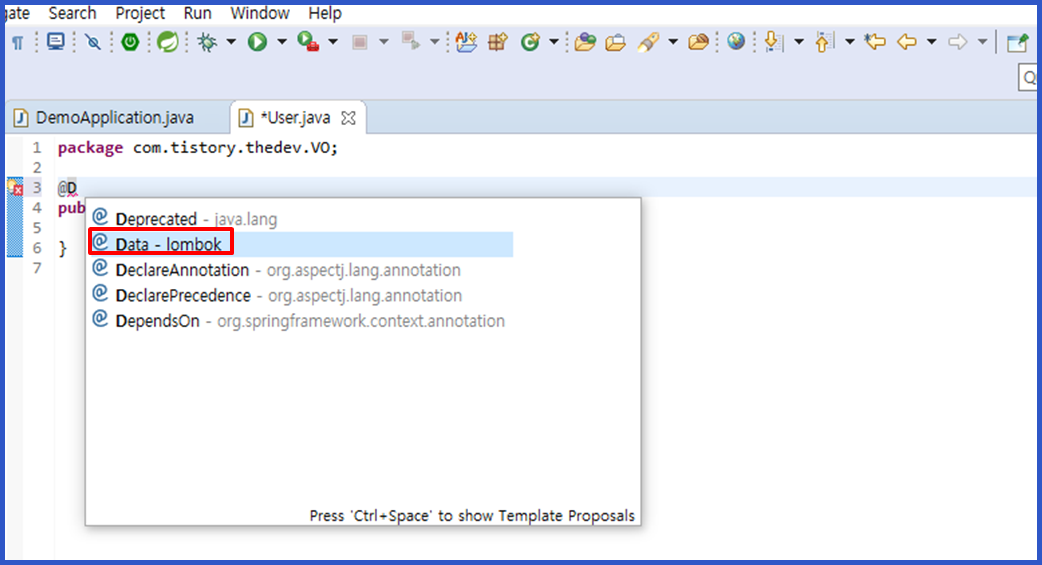Switch to DemoApplication.java tab
The width and height of the screenshot is (1042, 565).
pyautogui.click(x=114, y=118)
